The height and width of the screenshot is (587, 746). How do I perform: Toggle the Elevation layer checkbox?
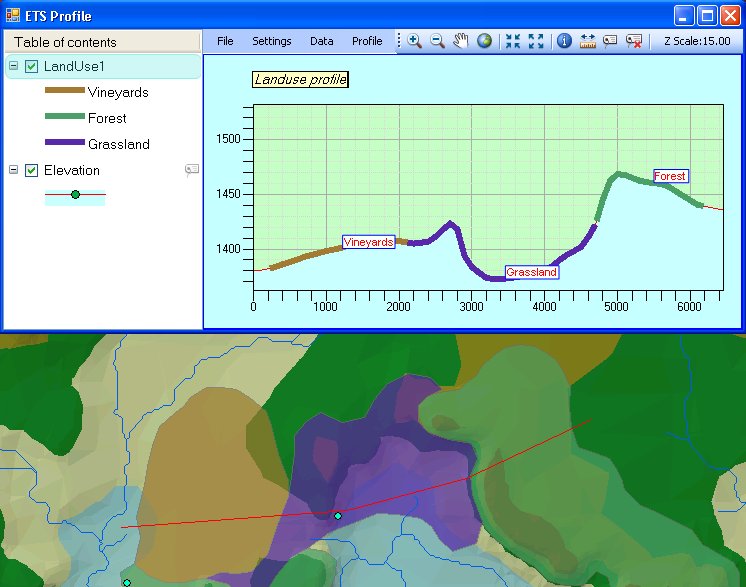(x=32, y=170)
